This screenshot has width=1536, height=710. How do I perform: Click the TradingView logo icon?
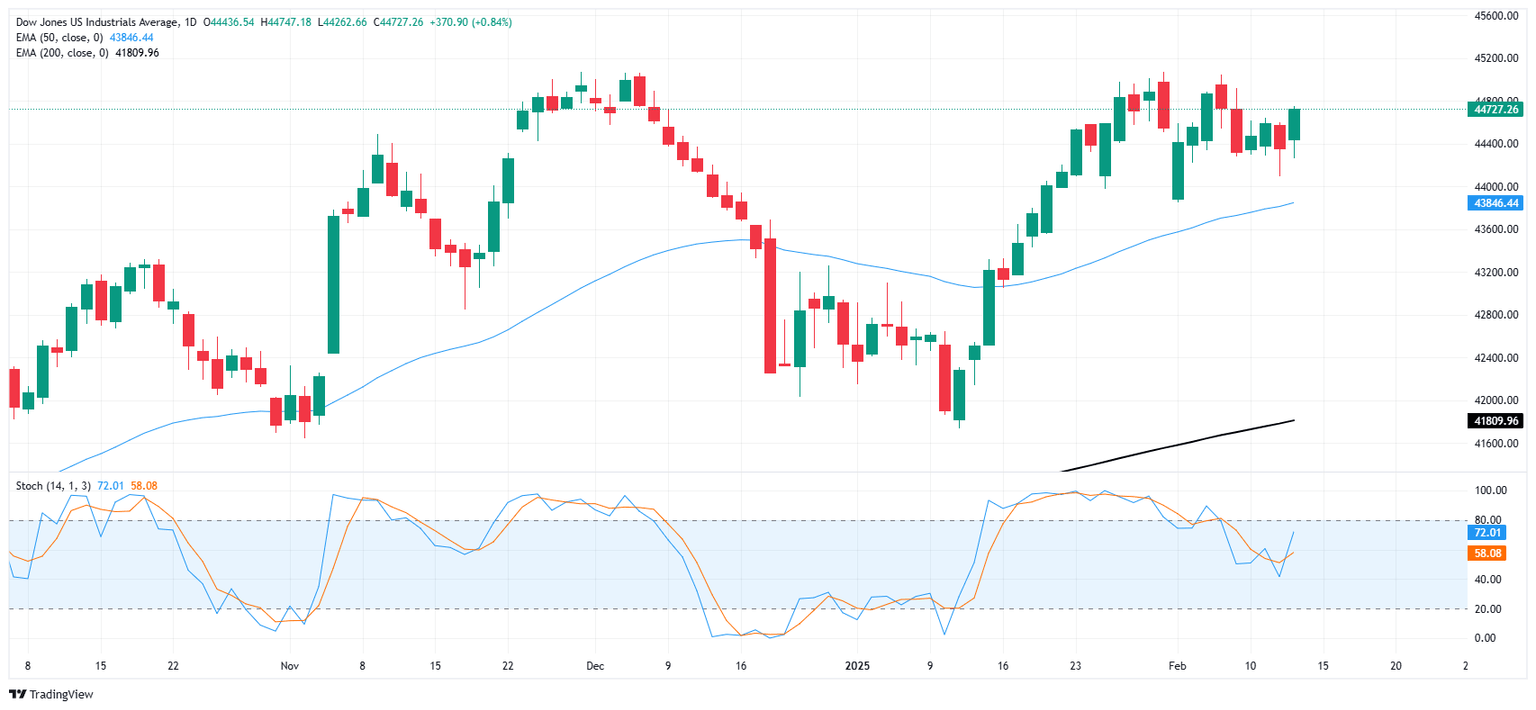click(19, 694)
